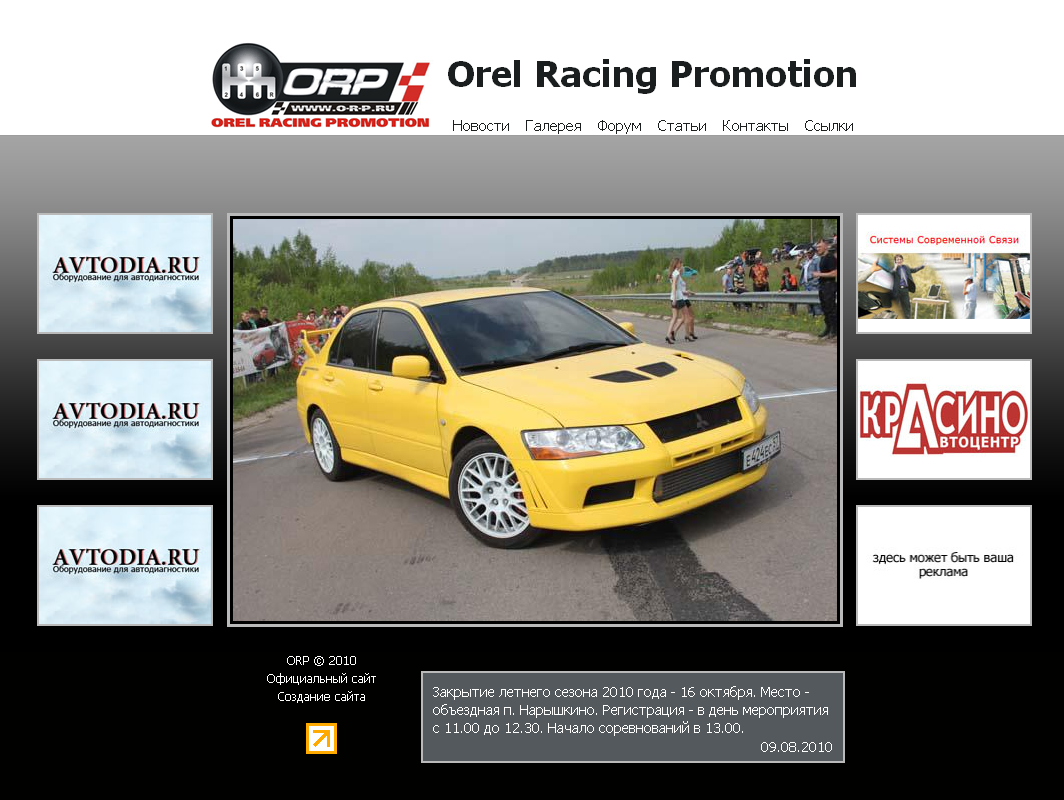Click the bottom AVTODIA.RU banner
Viewport: 1064px width, 800px height.
pos(125,565)
